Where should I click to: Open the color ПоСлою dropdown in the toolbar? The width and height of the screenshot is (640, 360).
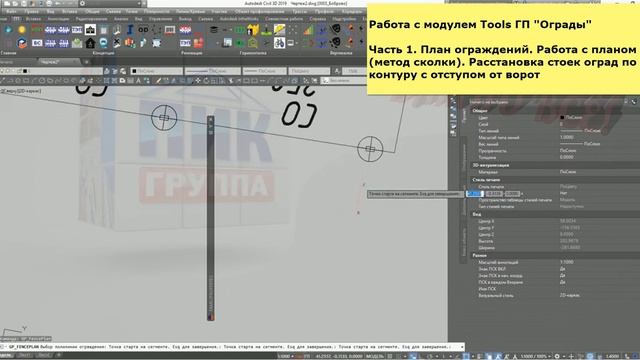(156, 71)
